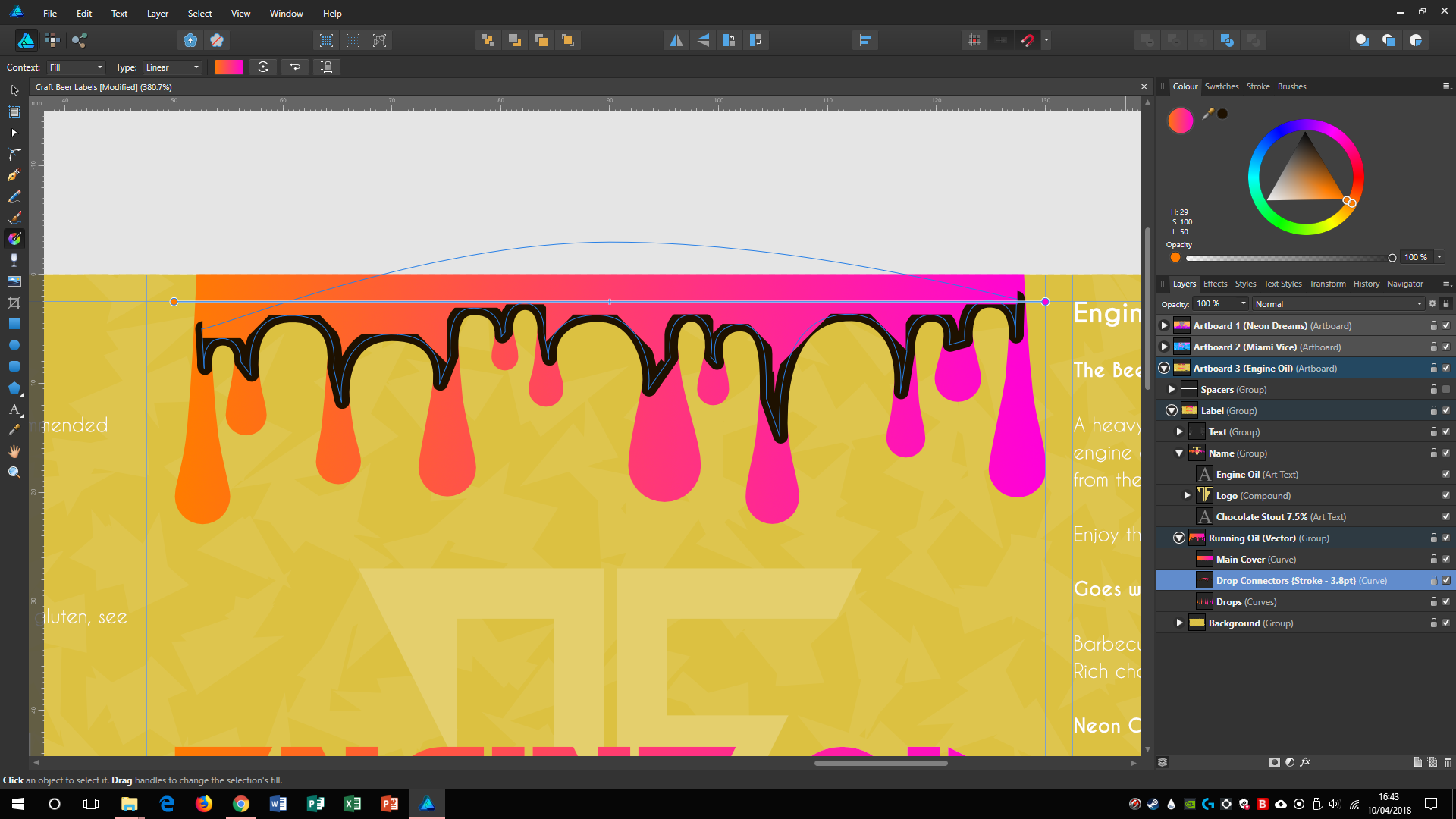Select the Transparency tool
Image resolution: width=1456 pixels, height=819 pixels.
tap(14, 260)
